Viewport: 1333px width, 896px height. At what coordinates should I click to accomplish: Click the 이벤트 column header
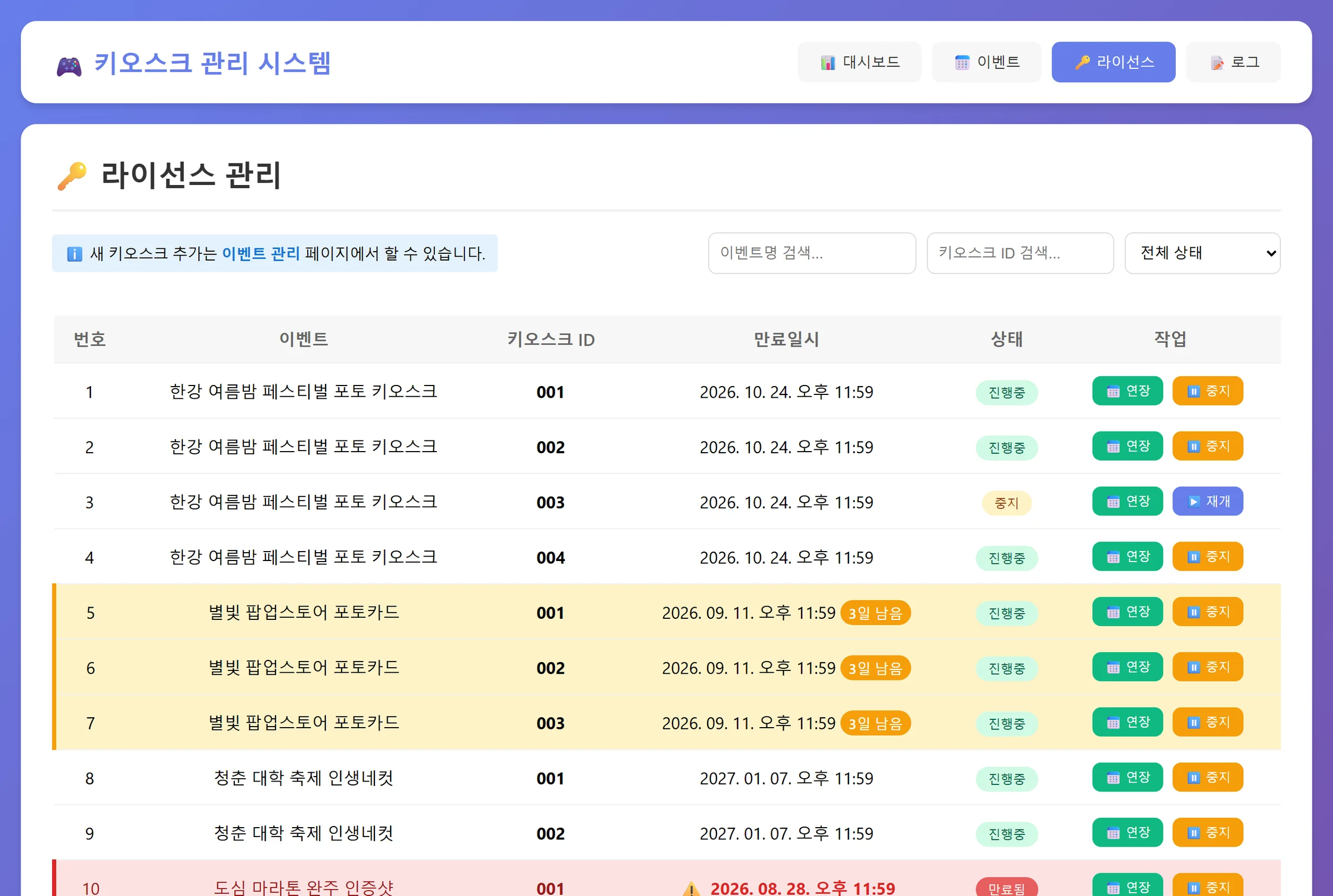[303, 339]
